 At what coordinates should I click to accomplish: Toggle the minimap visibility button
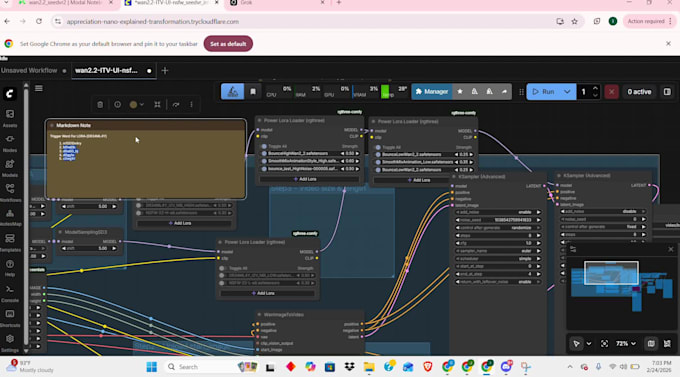click(x=651, y=344)
